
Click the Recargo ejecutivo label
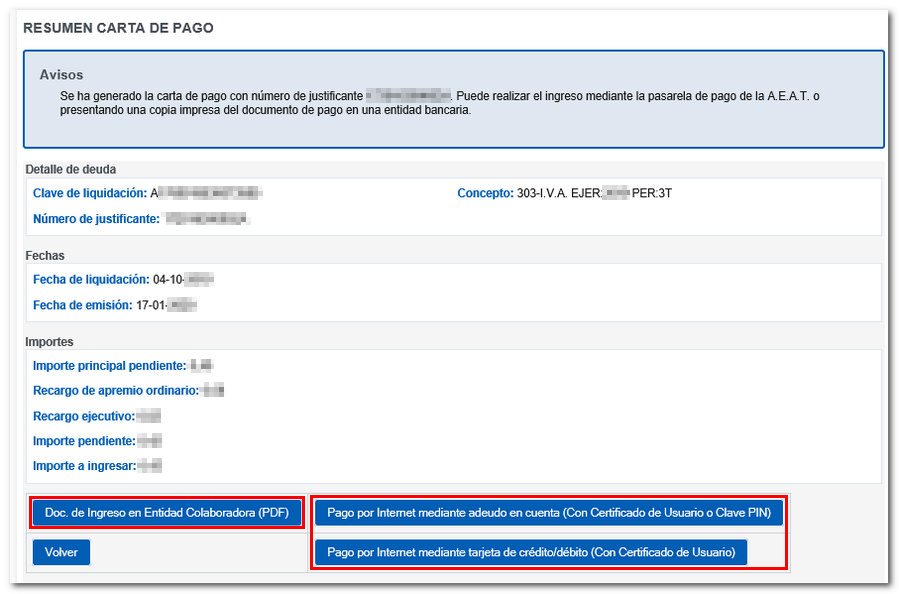coord(83,415)
